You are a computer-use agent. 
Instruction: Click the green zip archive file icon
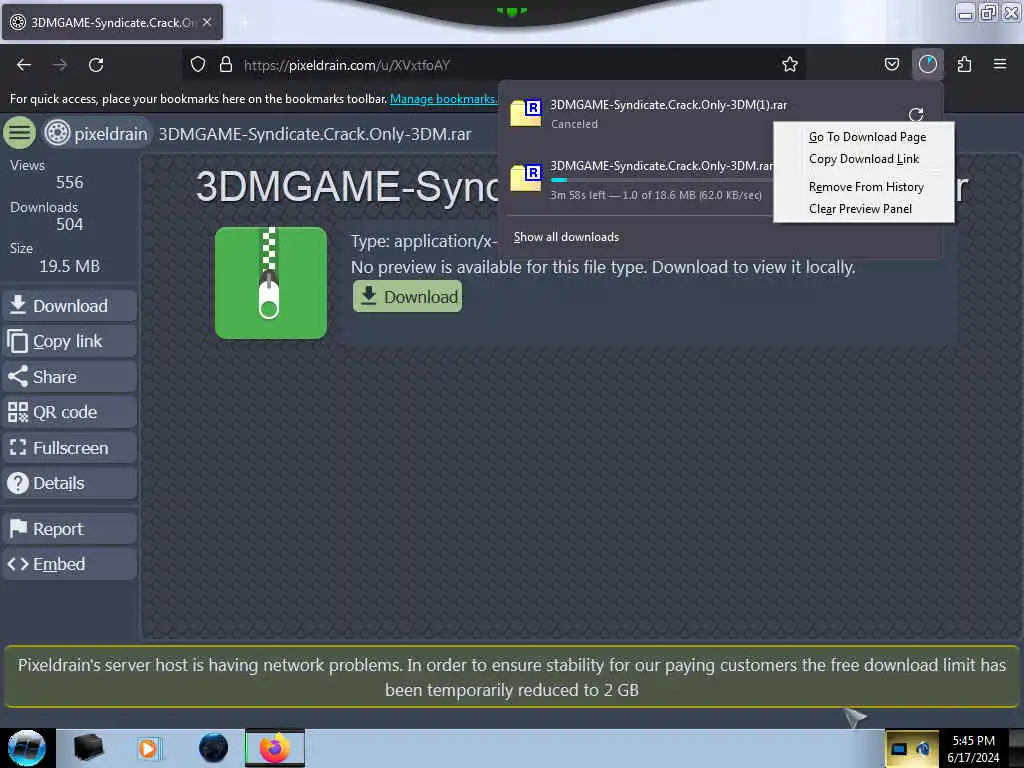point(271,283)
